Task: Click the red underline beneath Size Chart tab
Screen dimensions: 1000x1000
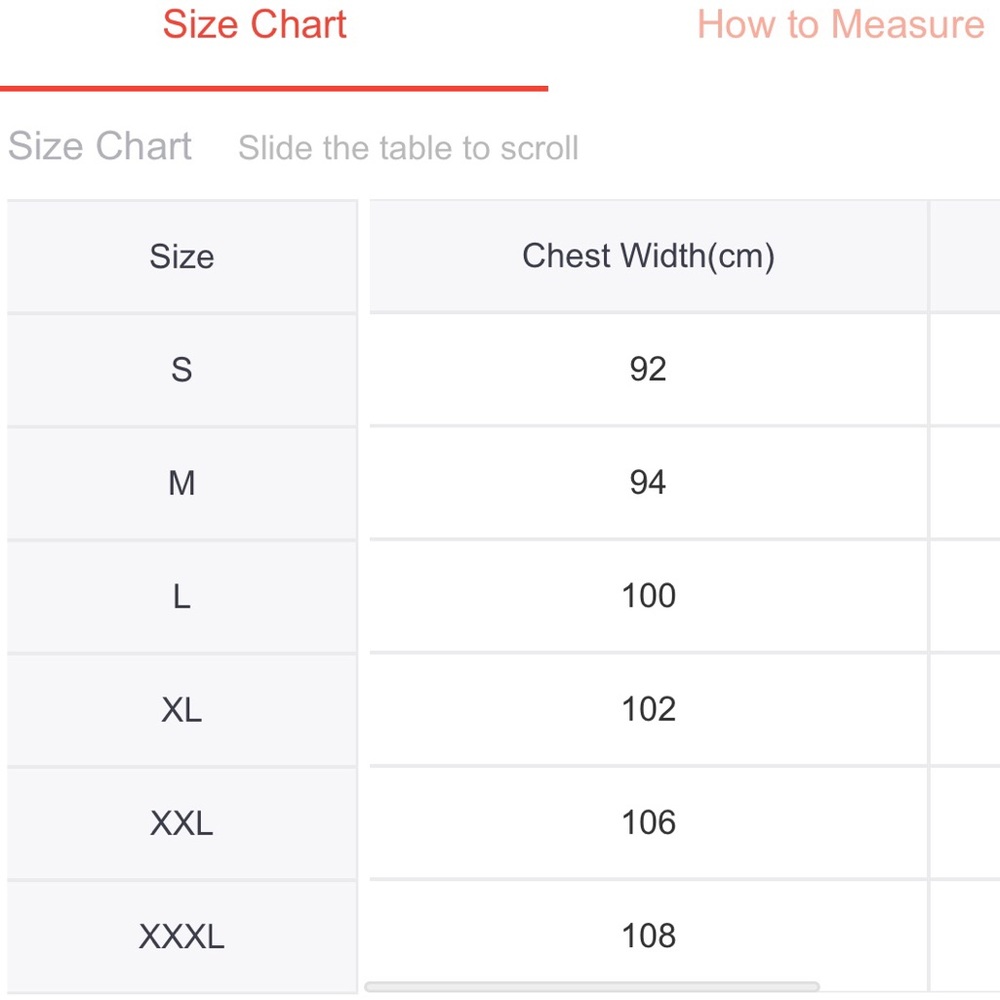Action: 274,89
